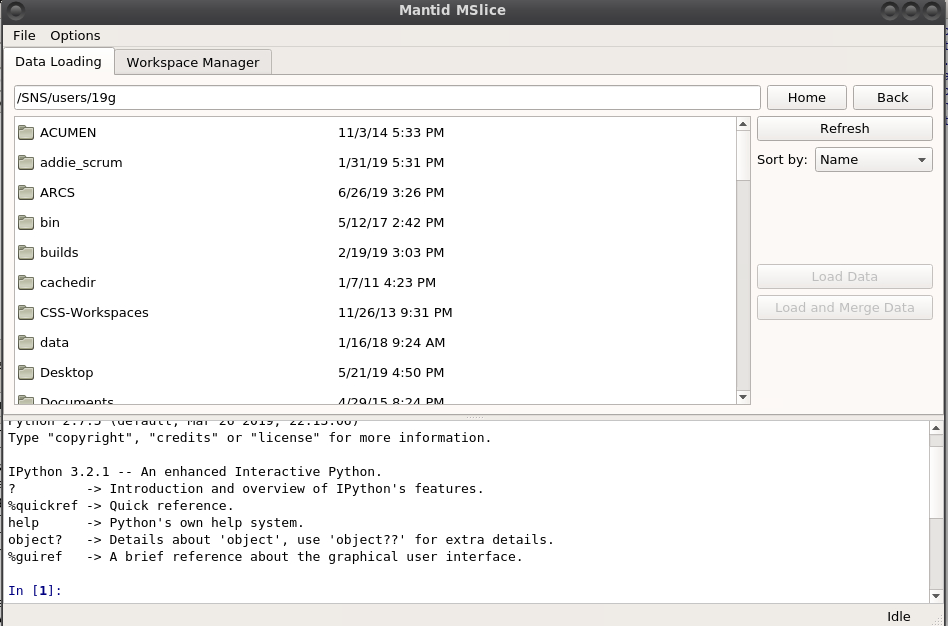
Task: Click the ACUMEN folder icon
Action: click(x=26, y=132)
